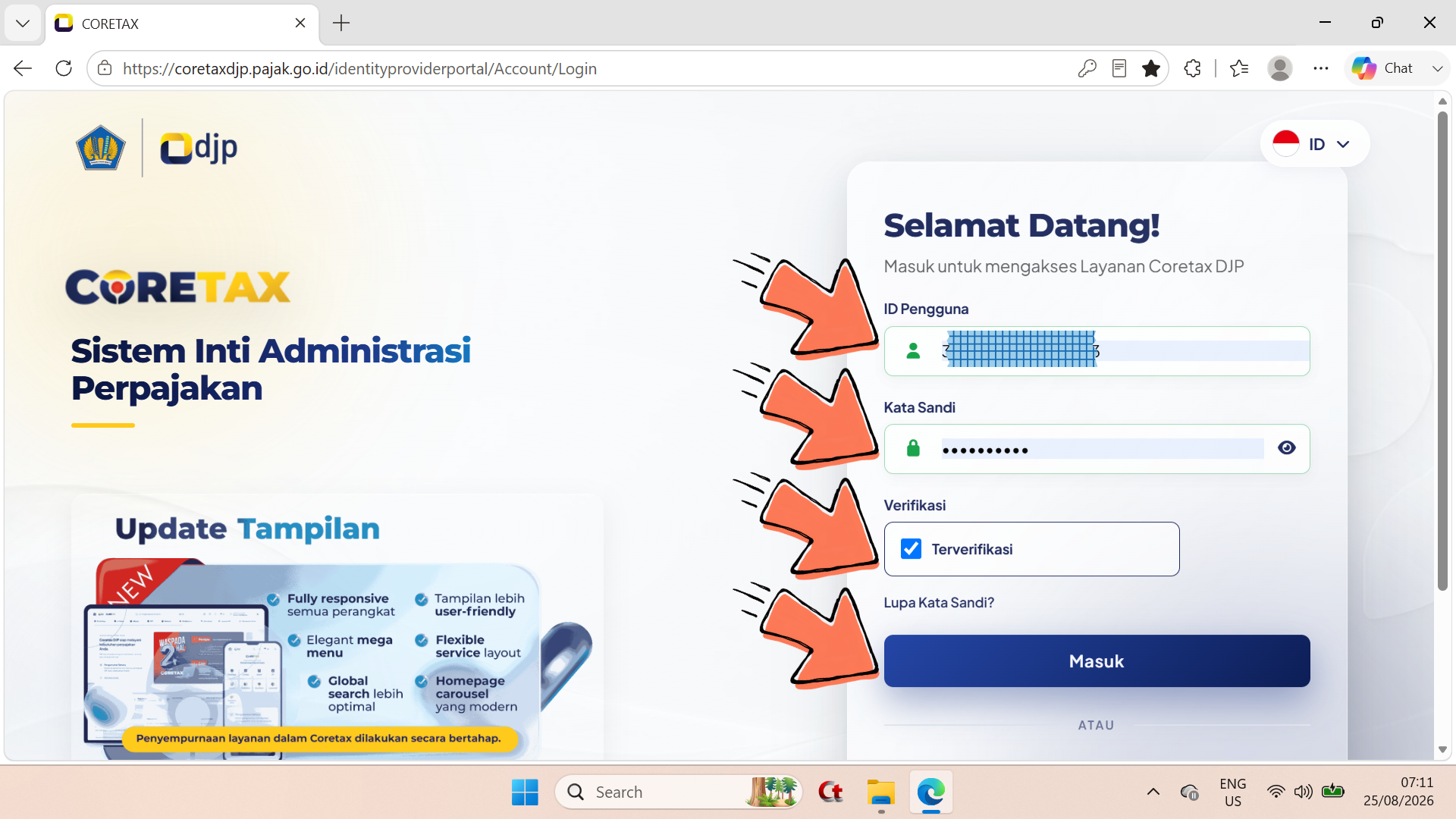This screenshot has height=819, width=1456.
Task: Click the Microsoft Edge taskbar icon
Action: click(x=931, y=792)
